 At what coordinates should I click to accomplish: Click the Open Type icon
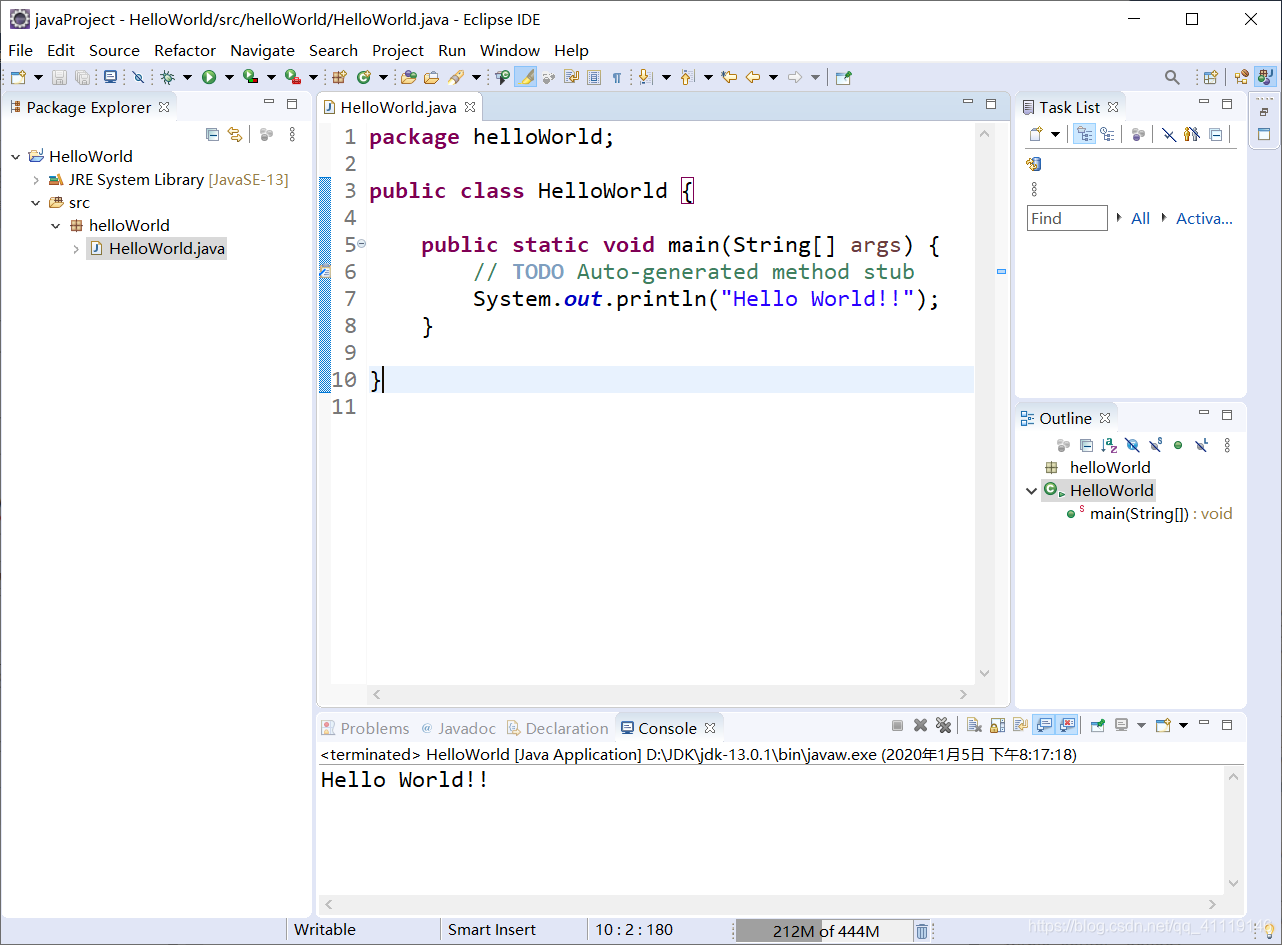pyautogui.click(x=408, y=77)
